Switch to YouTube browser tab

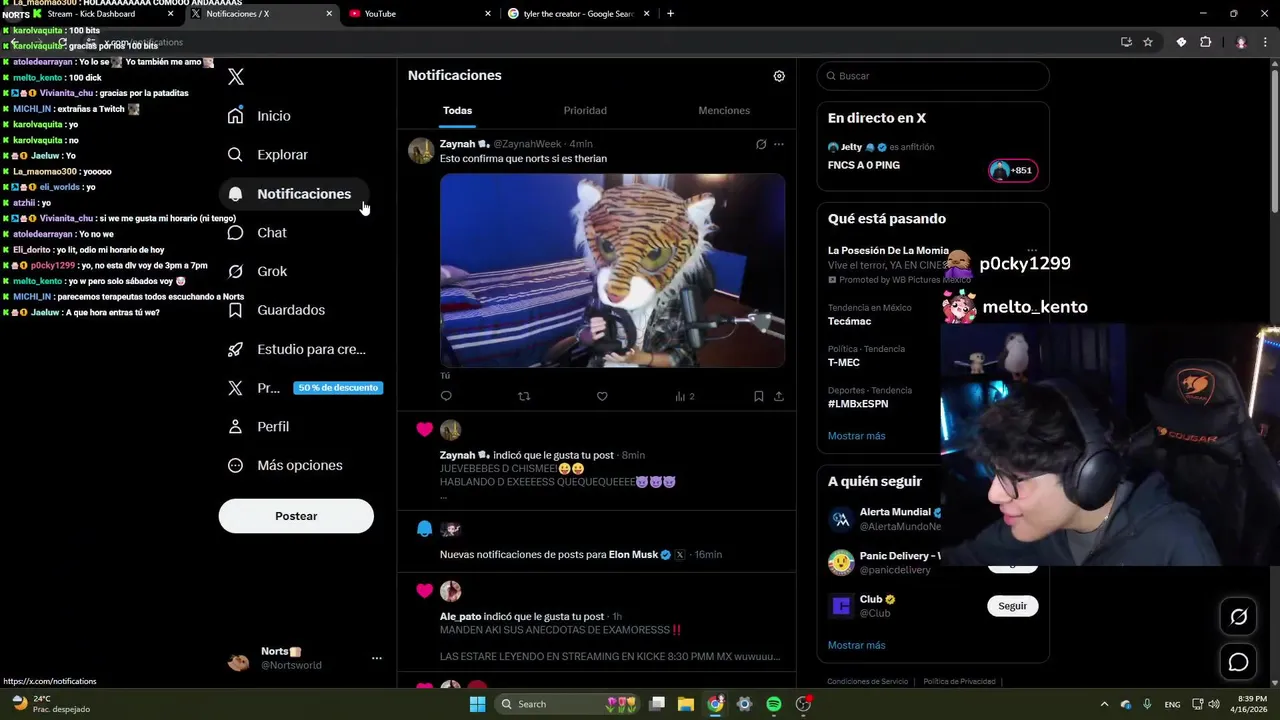(x=420, y=14)
